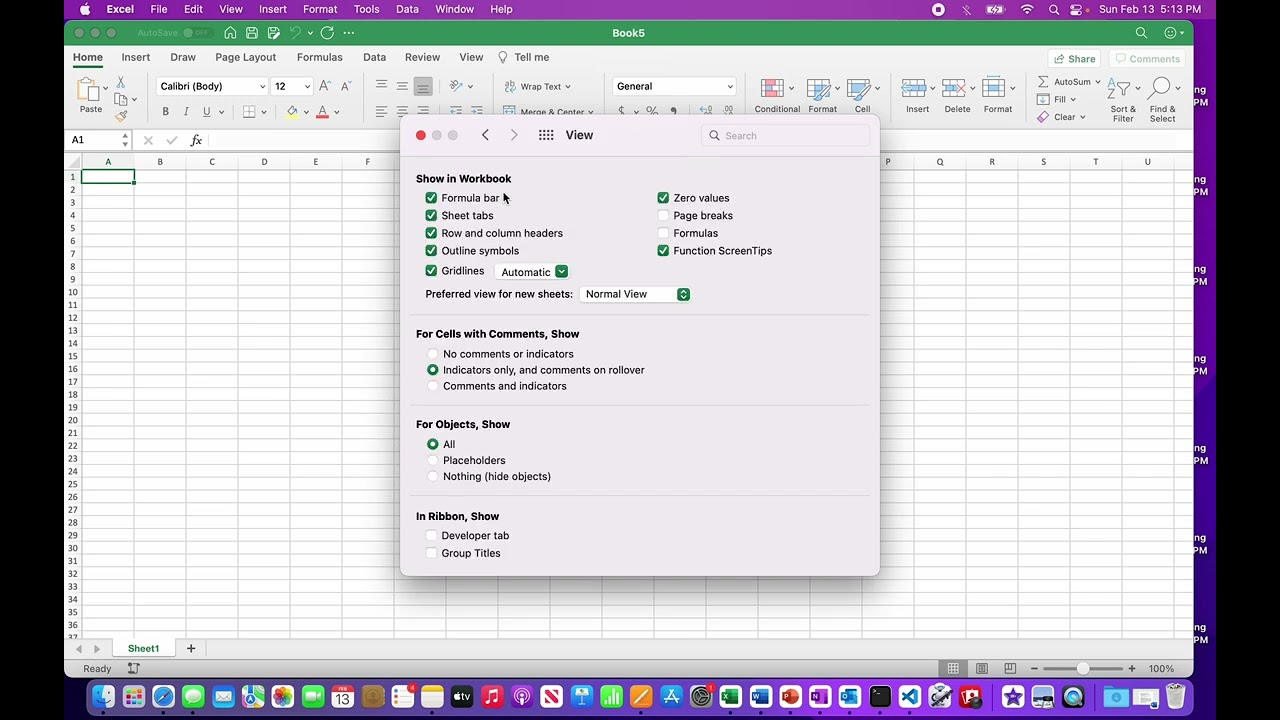The height and width of the screenshot is (720, 1280).
Task: Open the font color red A swatch
Action: pyautogui.click(x=322, y=112)
